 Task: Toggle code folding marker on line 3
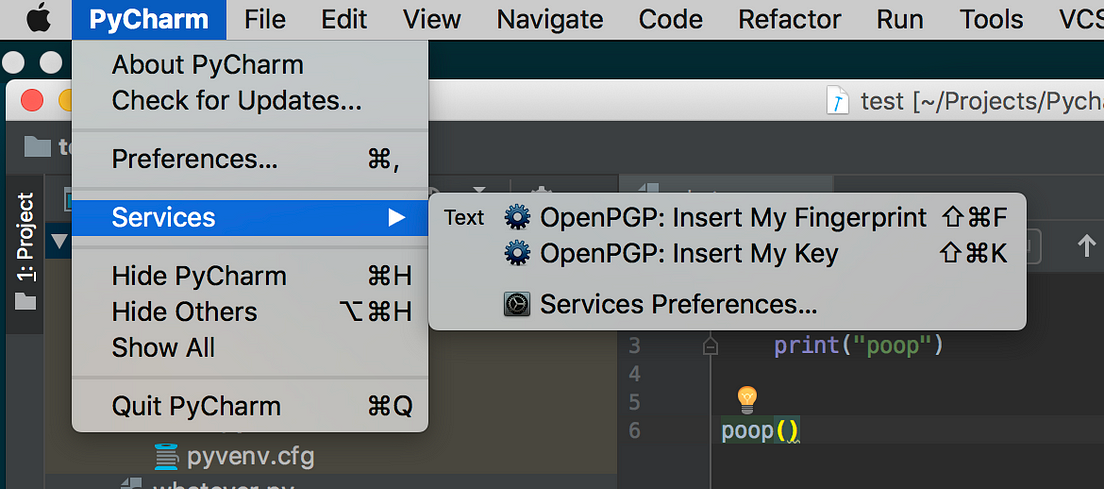click(710, 346)
